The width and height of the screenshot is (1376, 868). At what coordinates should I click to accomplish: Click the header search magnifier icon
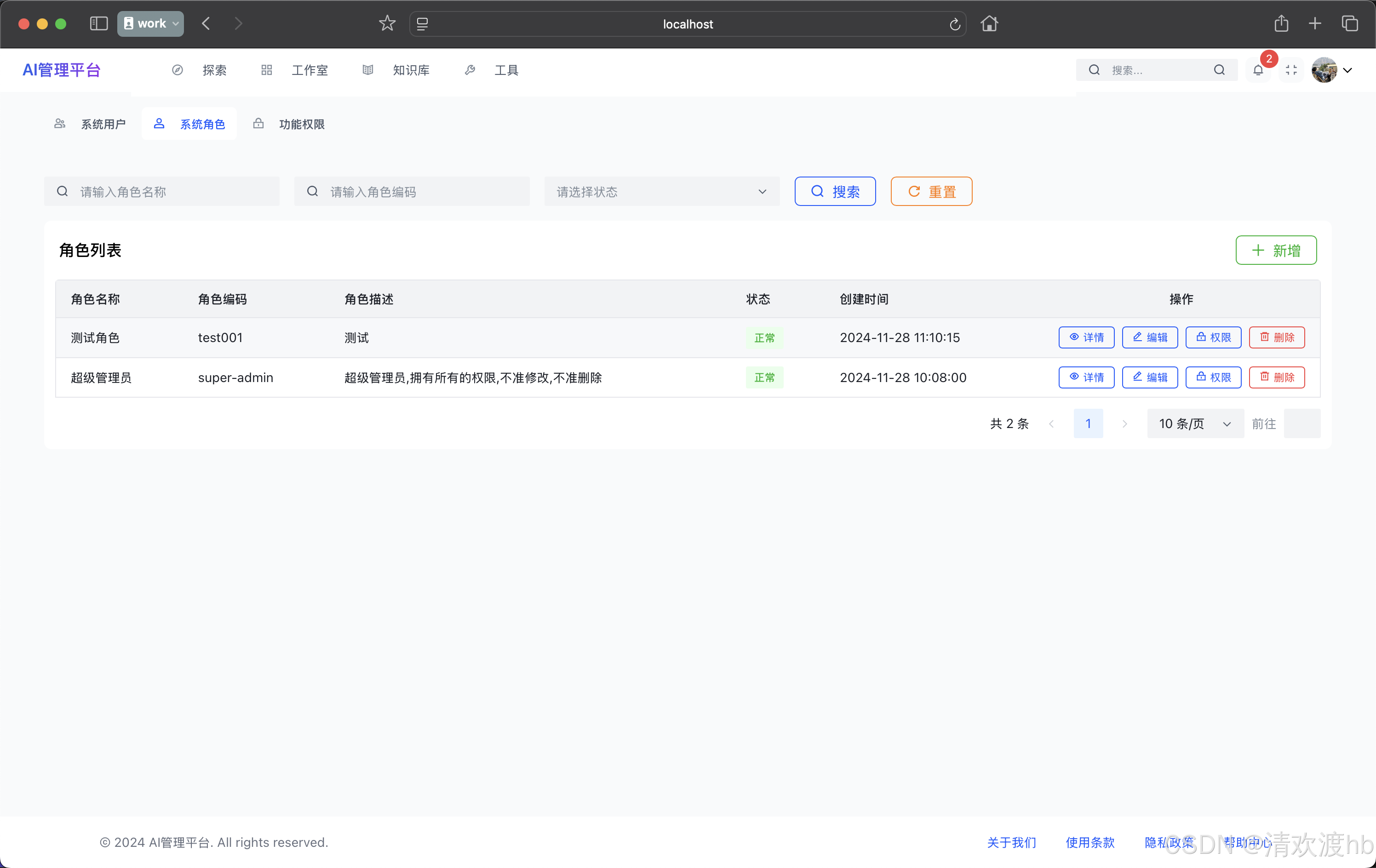1219,70
